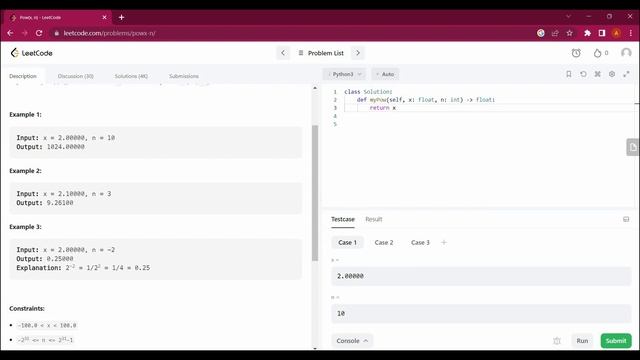Screen dimensions: 640x360
Task: Open the timer alarm clock icon
Action: tap(576, 53)
